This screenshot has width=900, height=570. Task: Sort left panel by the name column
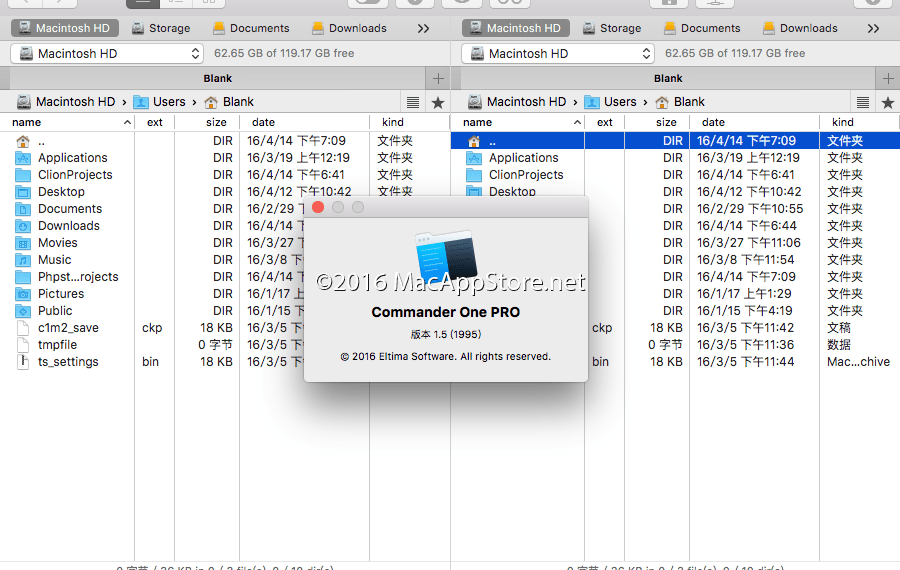pyautogui.click(x=70, y=122)
